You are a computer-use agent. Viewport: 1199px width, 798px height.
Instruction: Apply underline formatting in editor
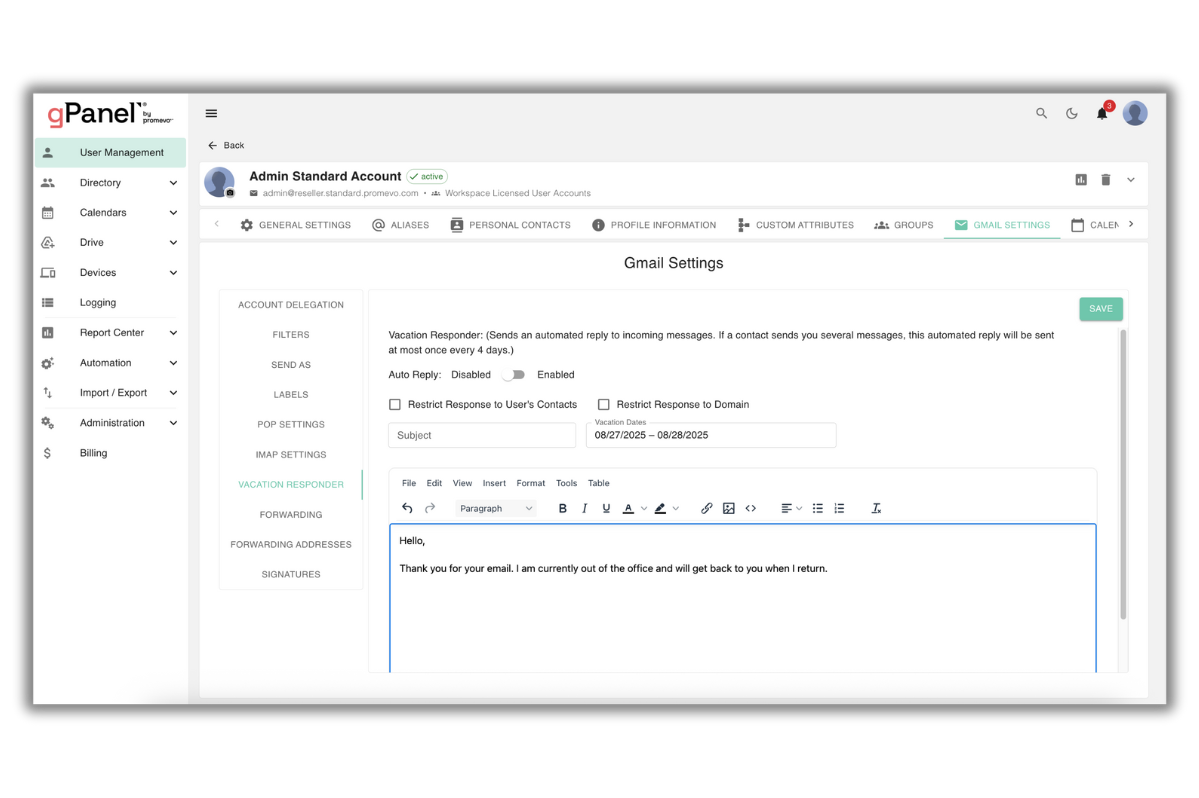606,508
